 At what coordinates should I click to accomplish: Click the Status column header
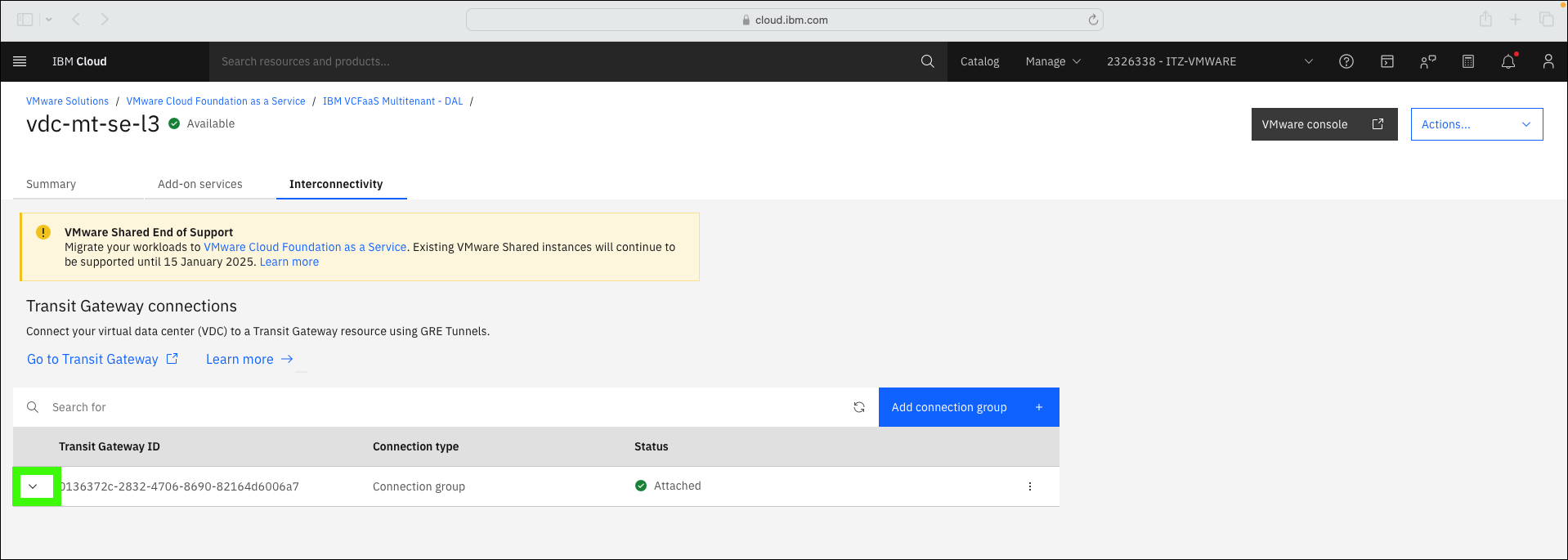[652, 446]
